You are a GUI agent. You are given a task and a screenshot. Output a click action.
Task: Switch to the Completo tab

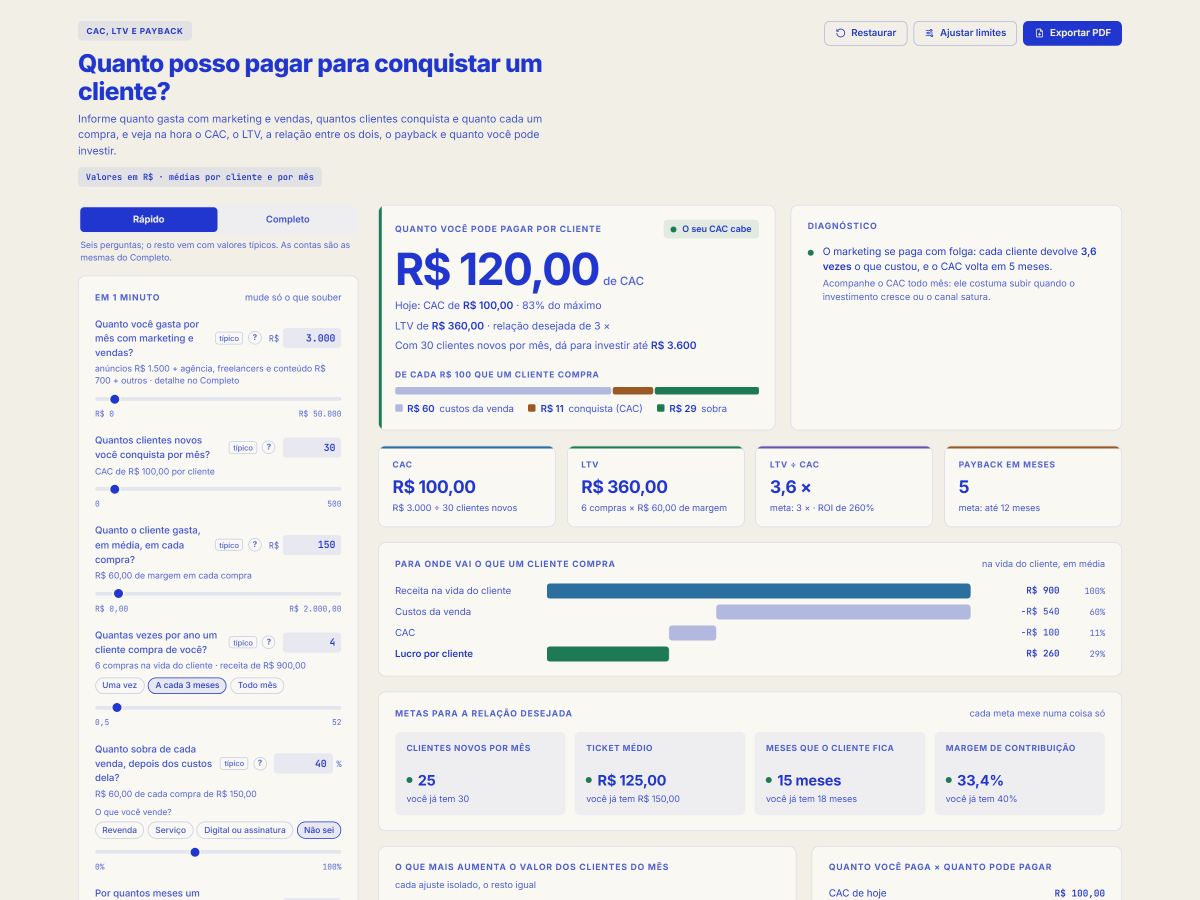pyautogui.click(x=288, y=219)
